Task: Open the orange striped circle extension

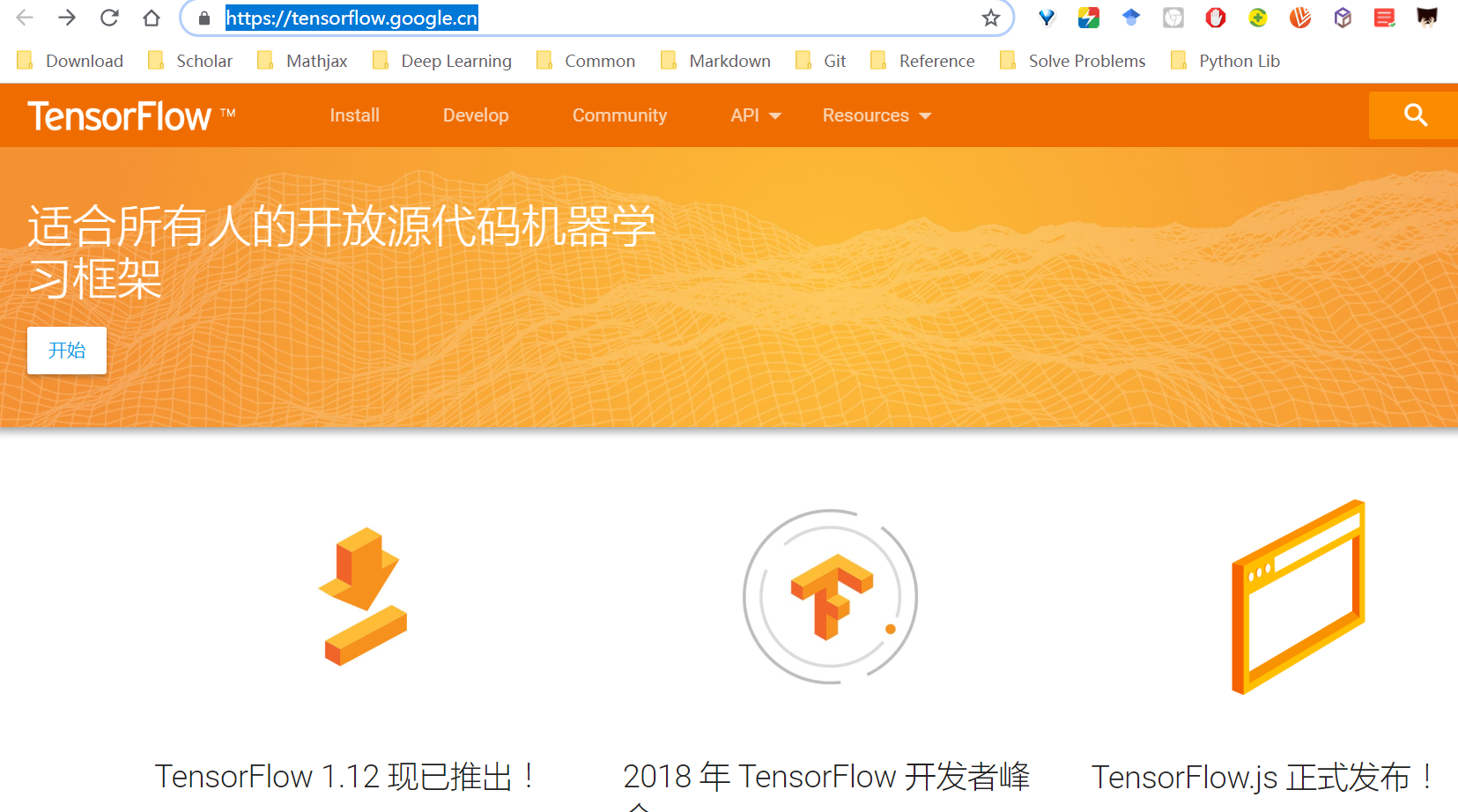Action: click(1300, 18)
